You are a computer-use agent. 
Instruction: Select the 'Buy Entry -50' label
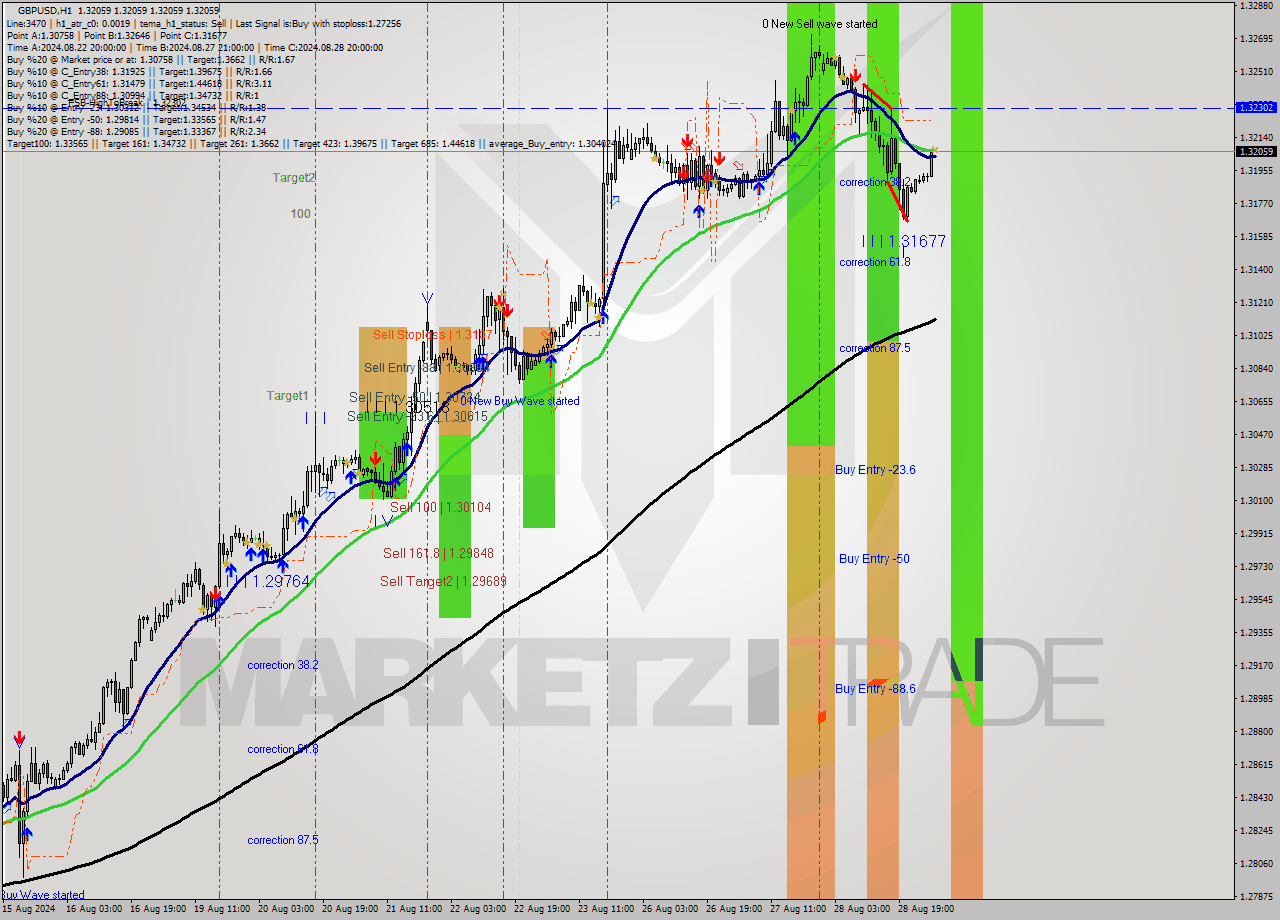click(874, 559)
